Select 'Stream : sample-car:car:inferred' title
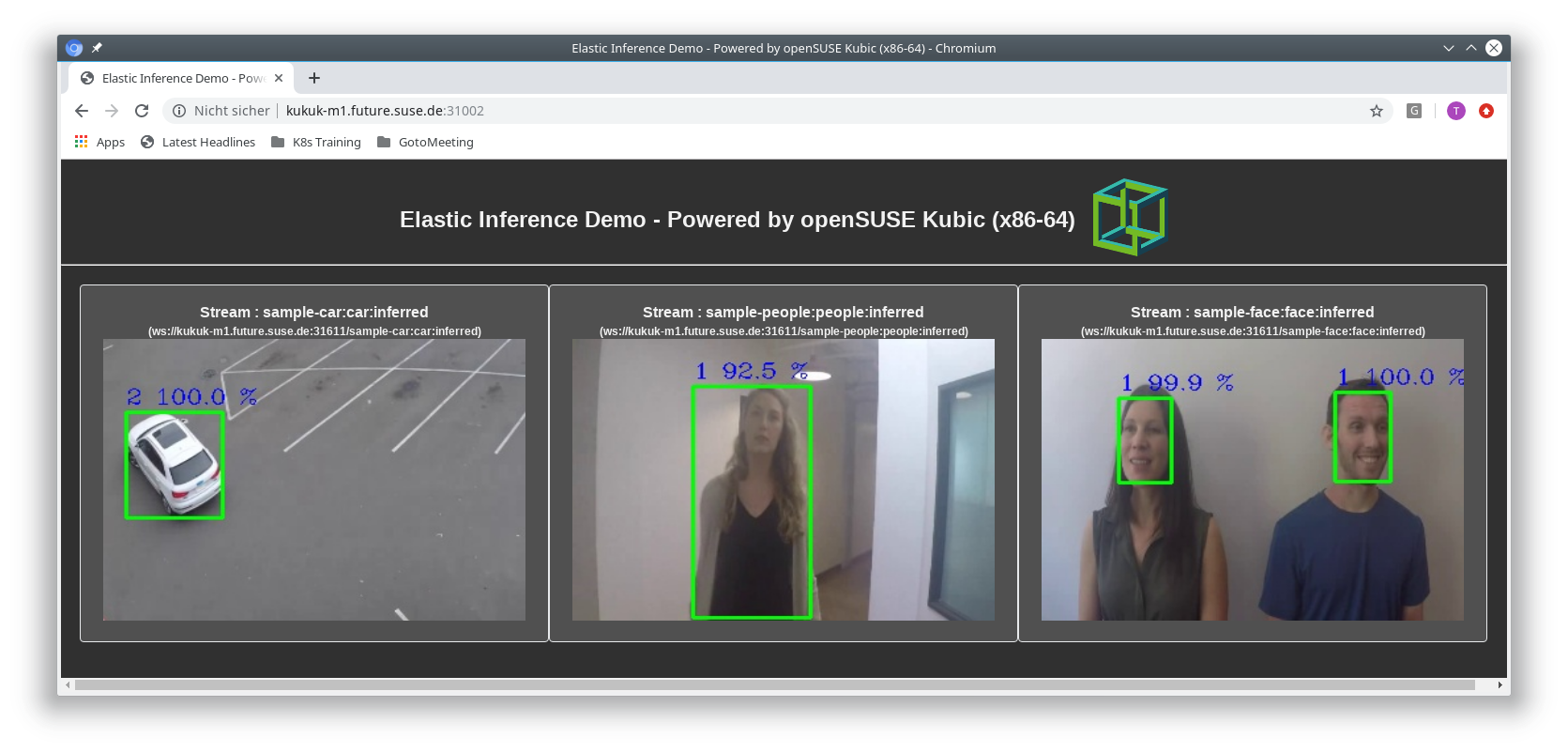 click(x=314, y=312)
